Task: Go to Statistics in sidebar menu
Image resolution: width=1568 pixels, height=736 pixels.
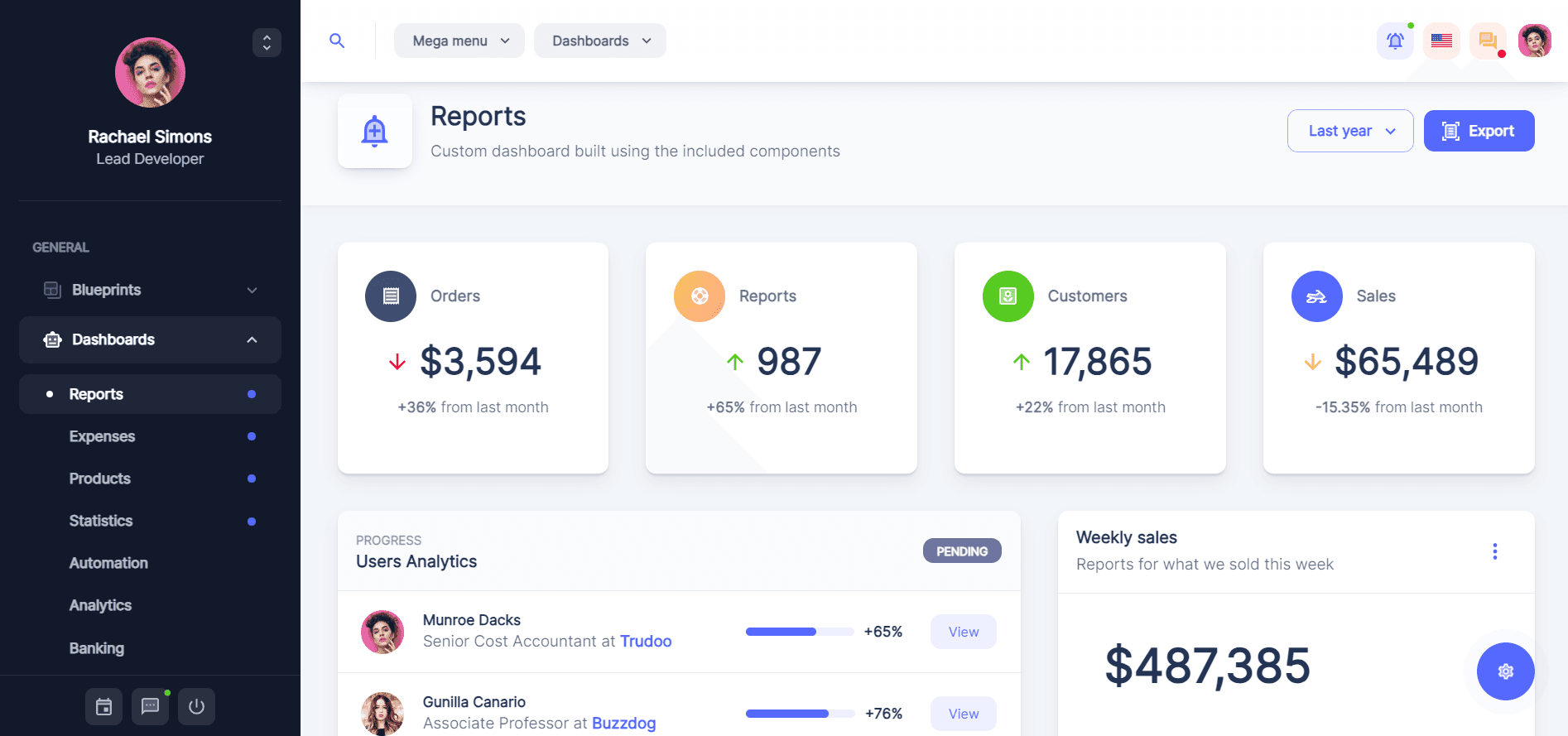Action: click(101, 521)
